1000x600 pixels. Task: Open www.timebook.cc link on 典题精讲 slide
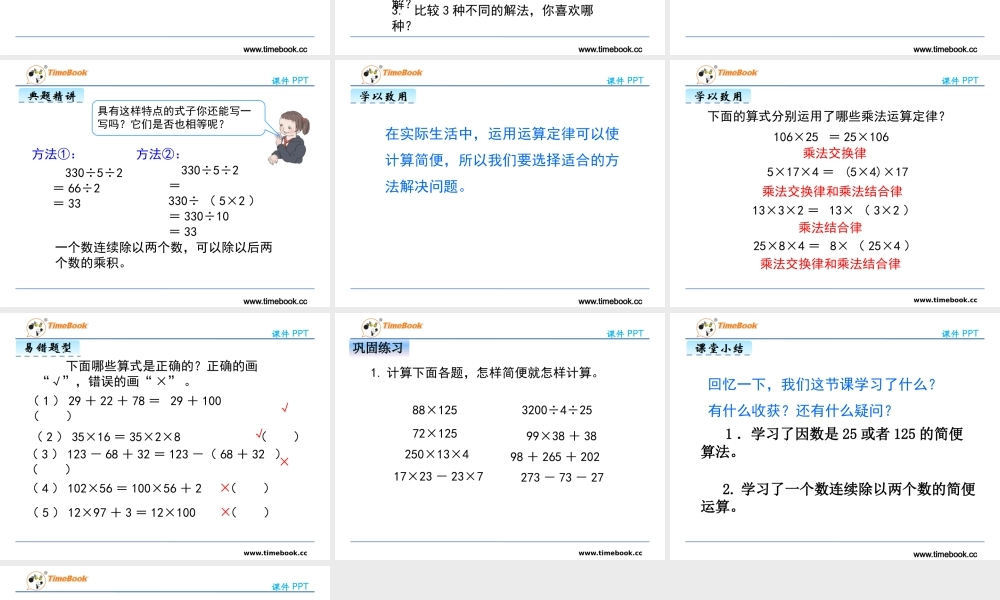(x=275, y=302)
